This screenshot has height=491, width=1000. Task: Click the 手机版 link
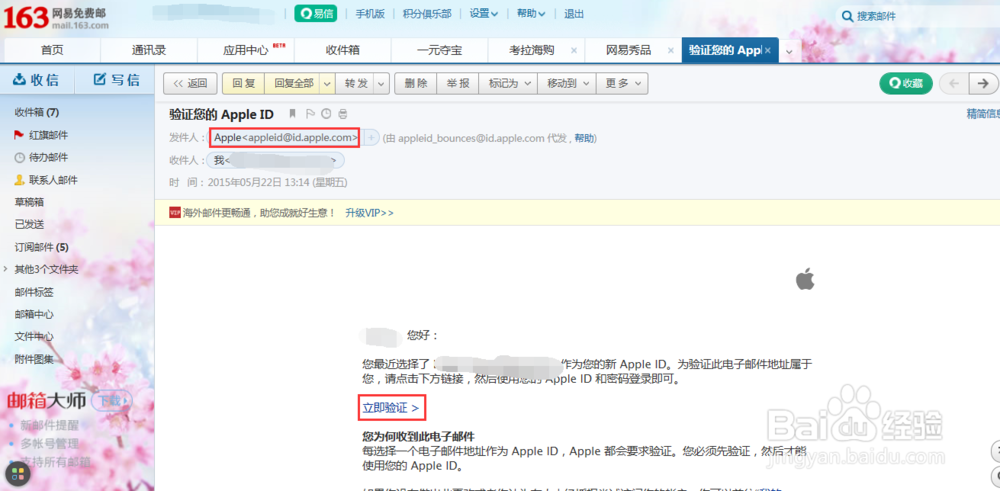tap(370, 14)
